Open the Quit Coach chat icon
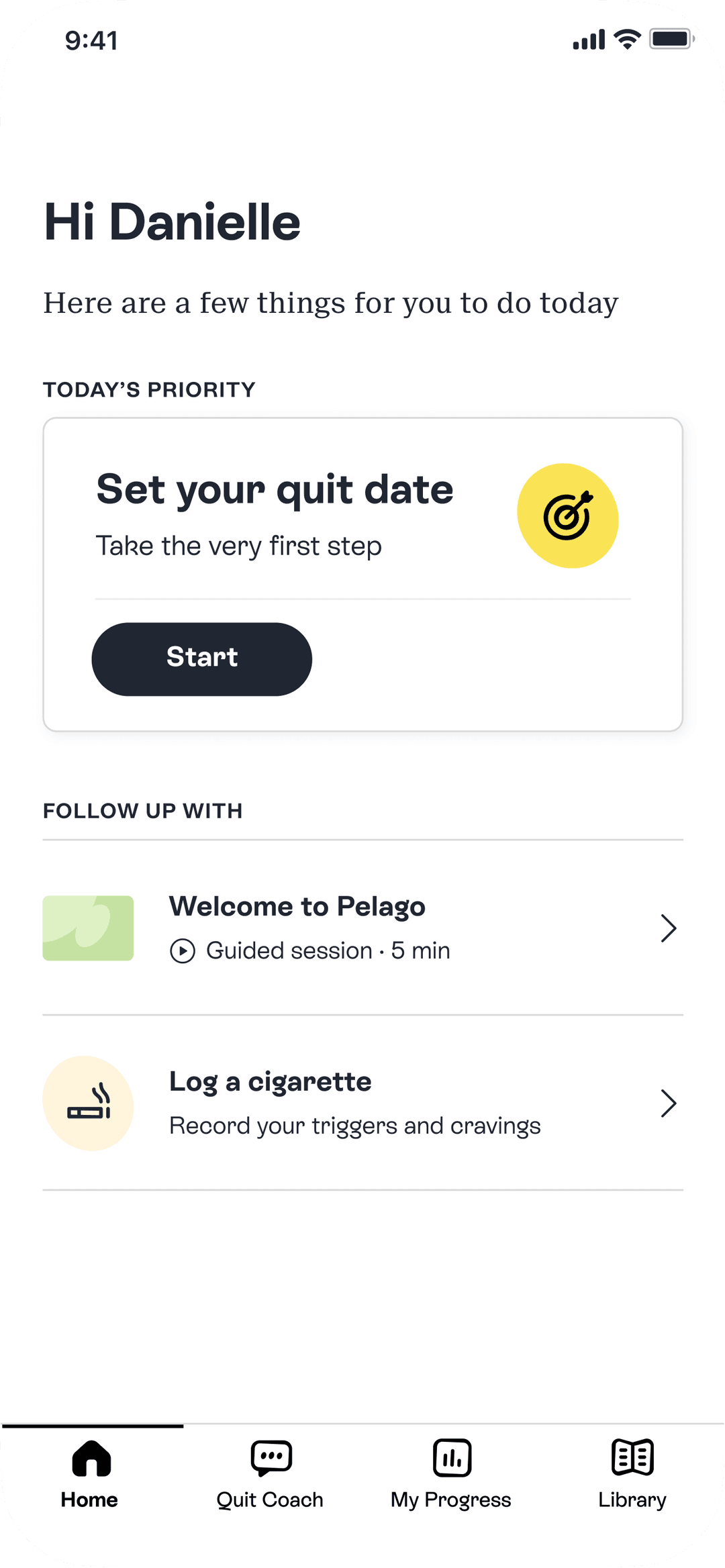The image size is (725, 1568). click(271, 1458)
